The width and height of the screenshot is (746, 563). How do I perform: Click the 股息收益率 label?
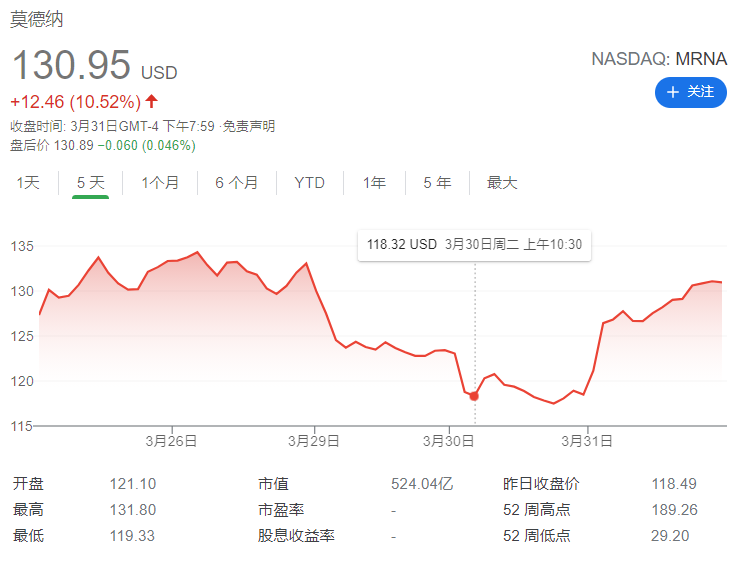pyautogui.click(x=296, y=536)
